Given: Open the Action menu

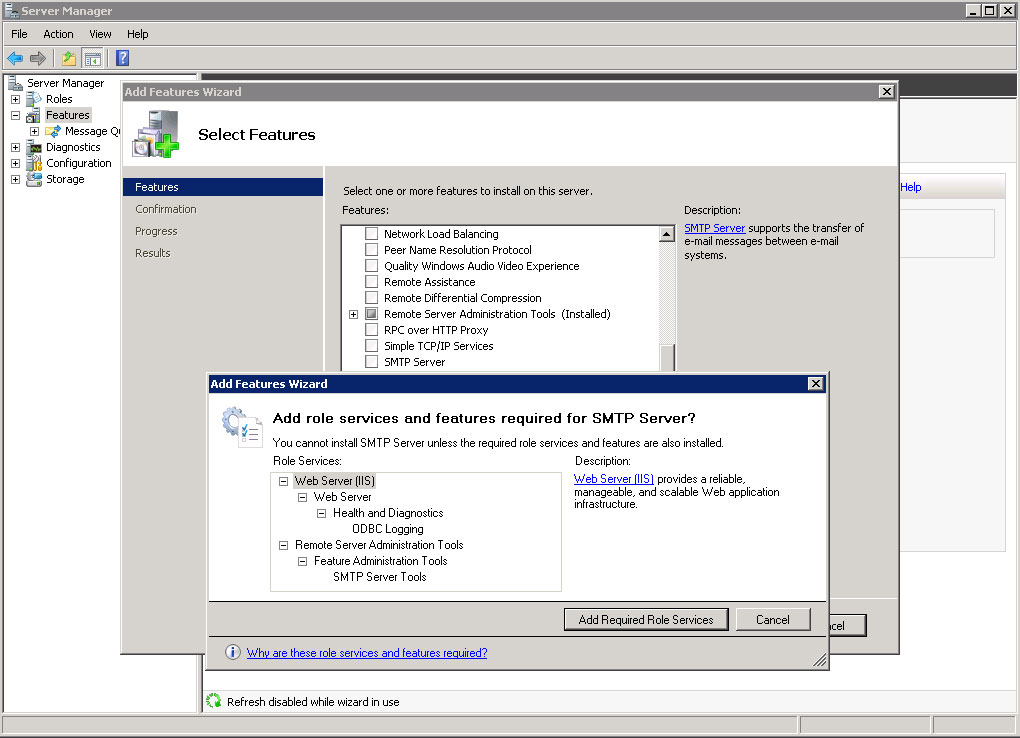Looking at the screenshot, I should (58, 34).
